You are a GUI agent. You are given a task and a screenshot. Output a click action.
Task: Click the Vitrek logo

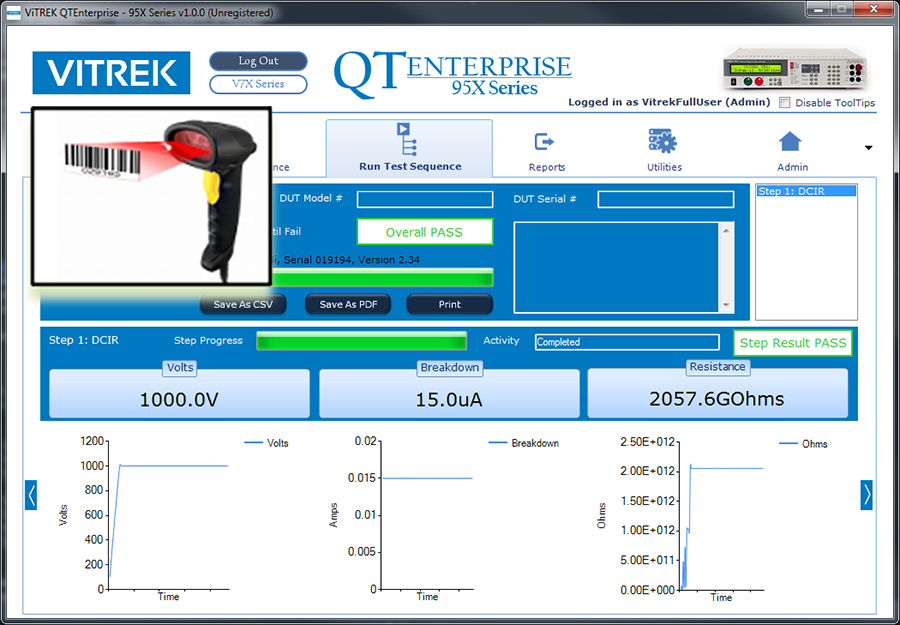(110, 73)
